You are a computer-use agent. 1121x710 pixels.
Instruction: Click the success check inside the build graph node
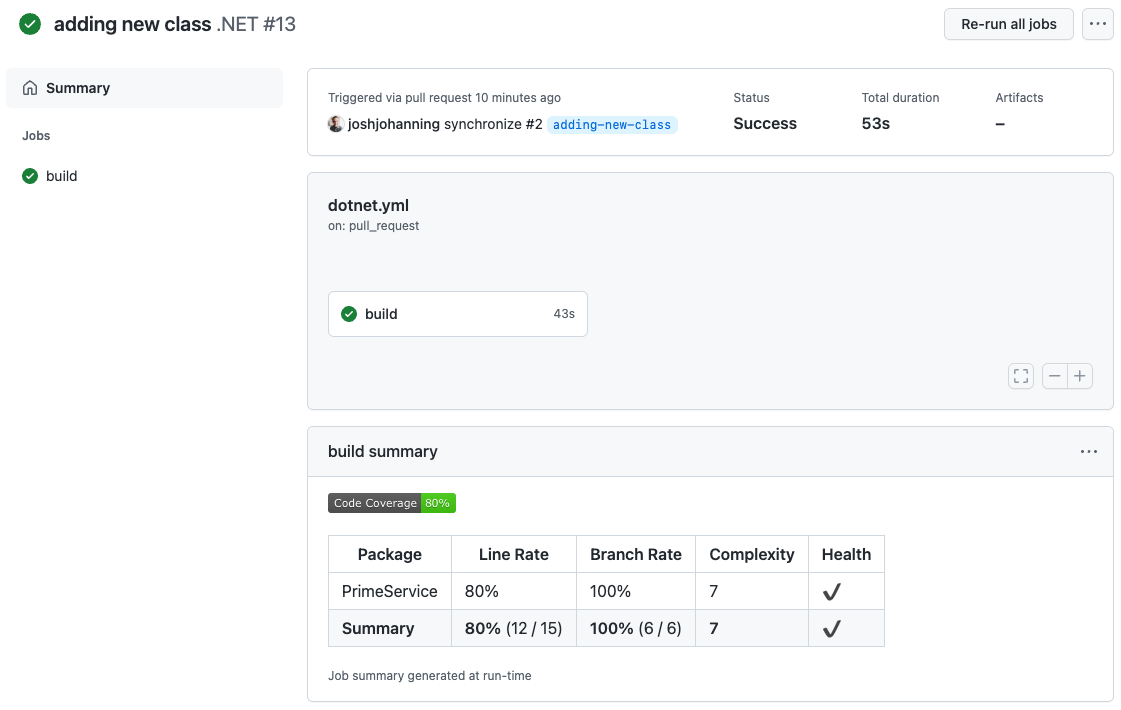[x=349, y=313]
